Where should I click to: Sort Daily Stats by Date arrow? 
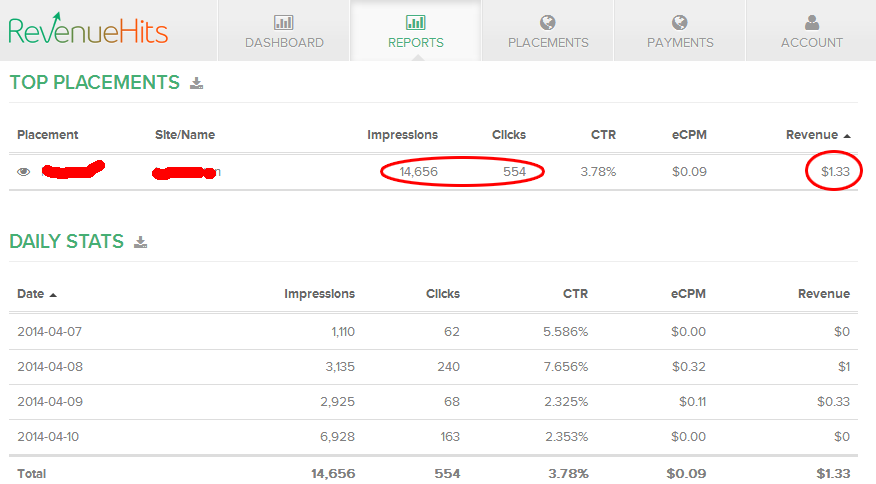[53, 294]
